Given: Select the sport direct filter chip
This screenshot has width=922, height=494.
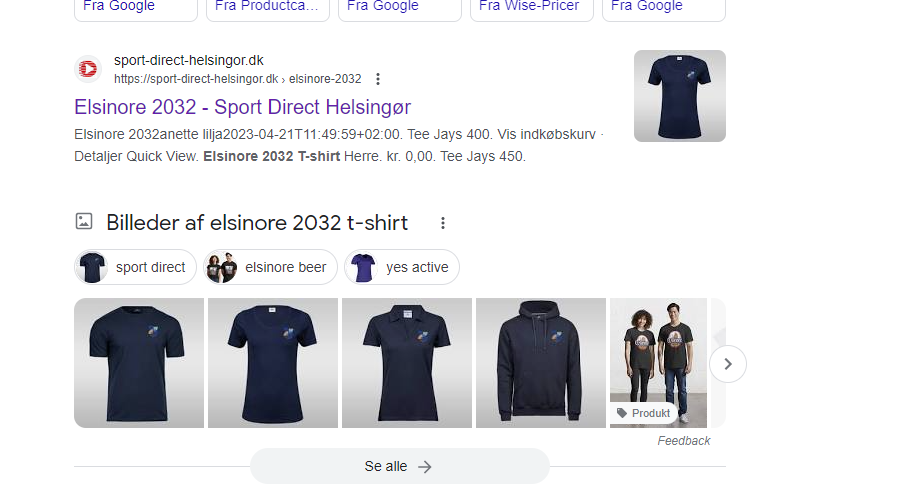Looking at the screenshot, I should point(135,267).
